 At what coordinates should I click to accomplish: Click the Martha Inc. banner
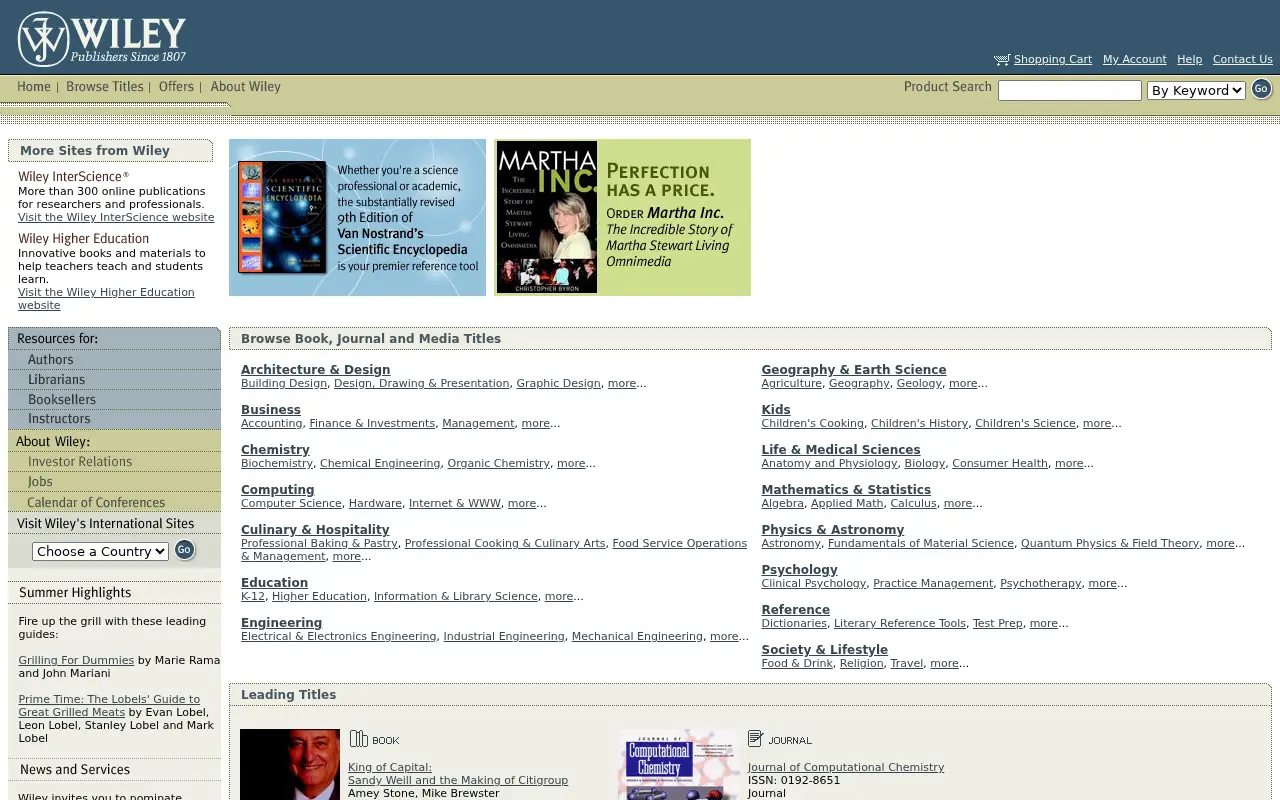(x=622, y=217)
